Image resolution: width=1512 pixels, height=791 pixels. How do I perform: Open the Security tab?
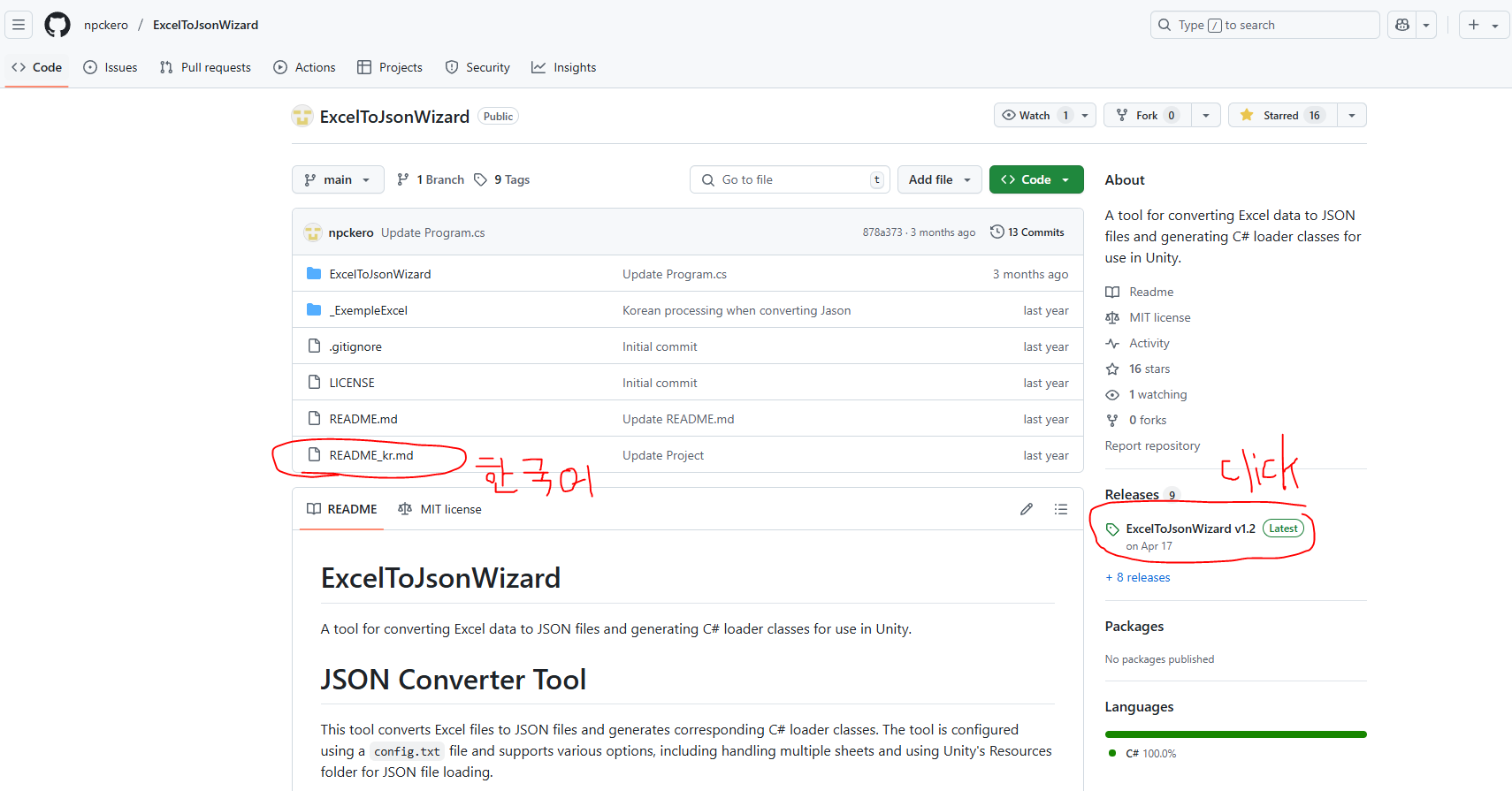tap(477, 67)
